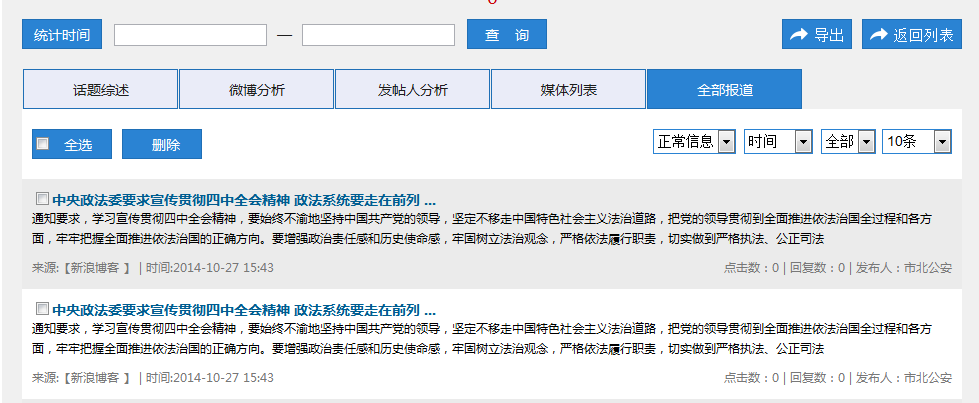Open the 微博分析 tab

256,90
